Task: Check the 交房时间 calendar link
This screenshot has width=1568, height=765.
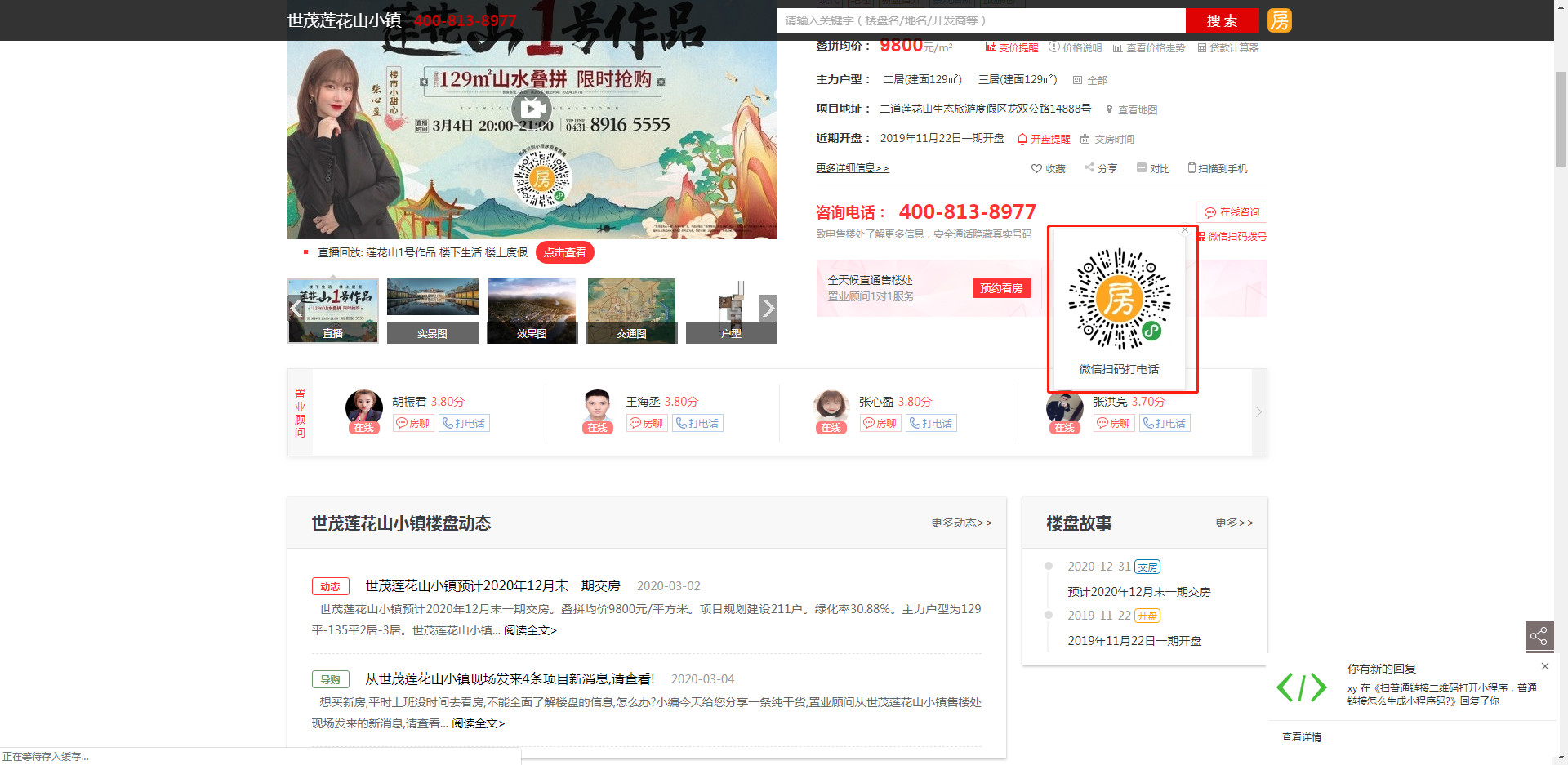Action: coord(1107,139)
